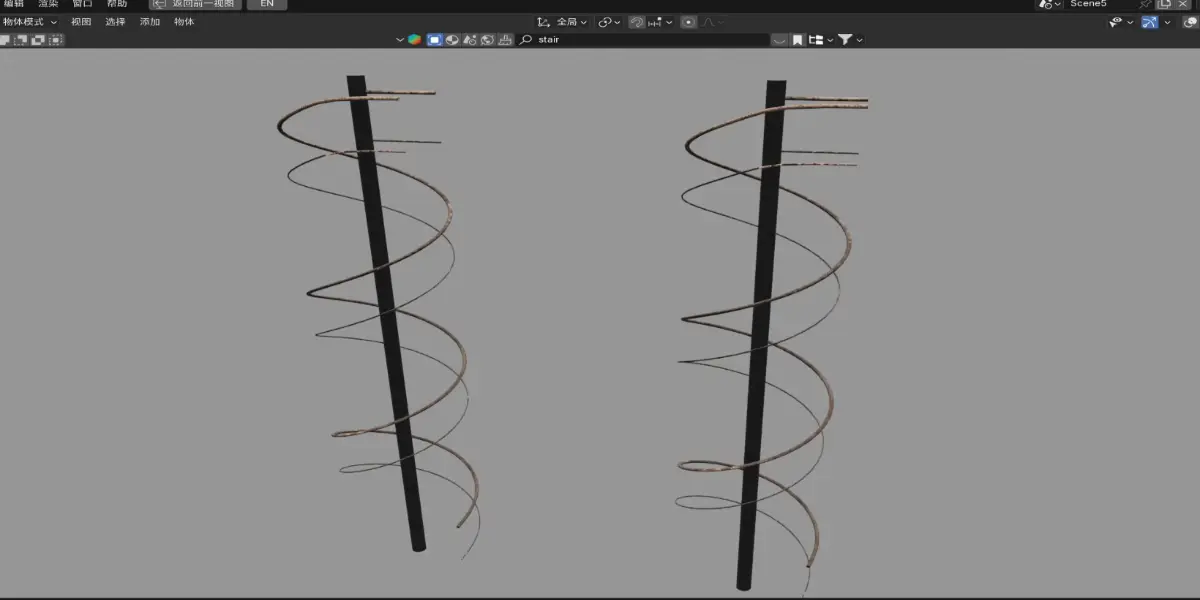
Task: Open the snap settings dropdown
Action: point(659,22)
